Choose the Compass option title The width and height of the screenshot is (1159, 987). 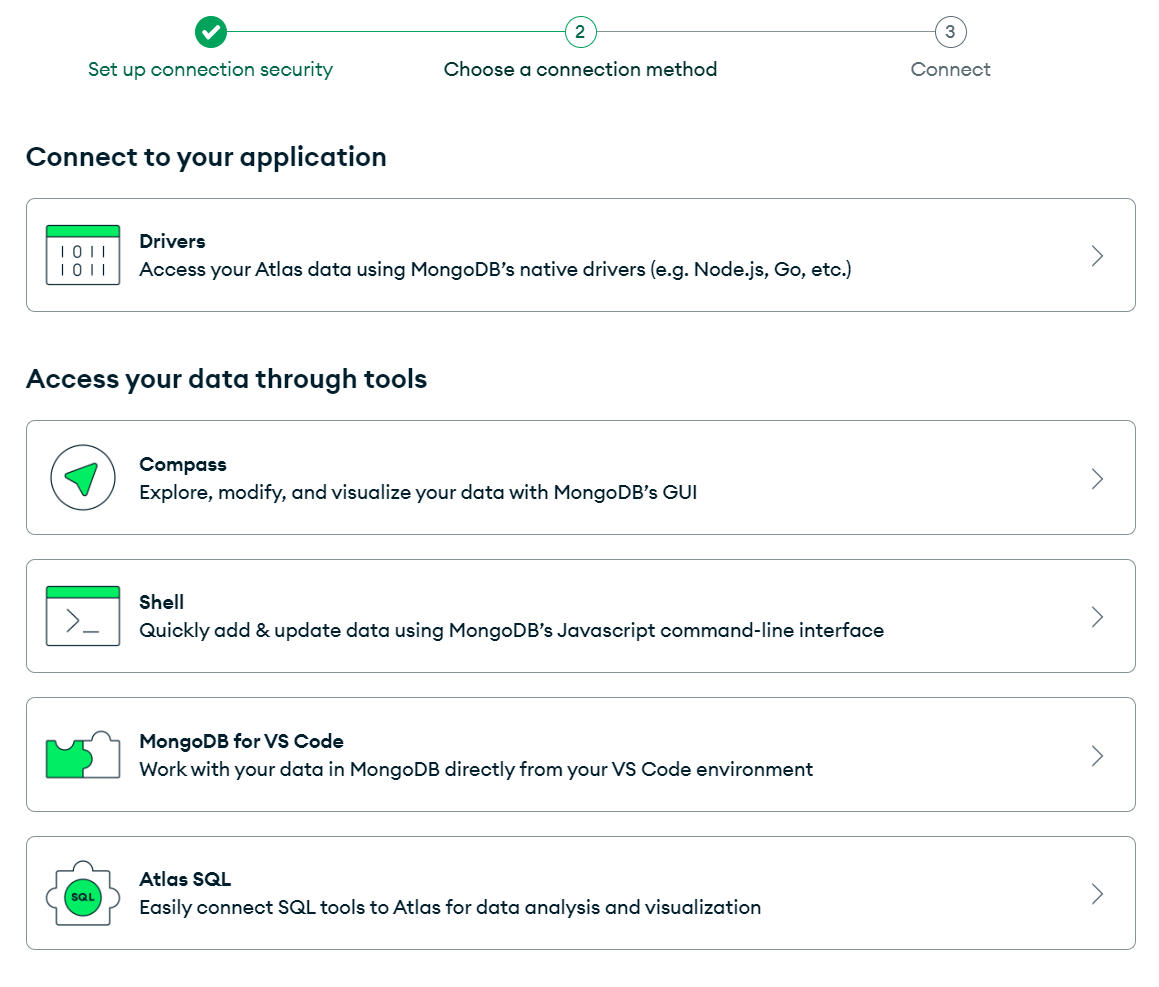click(x=183, y=464)
